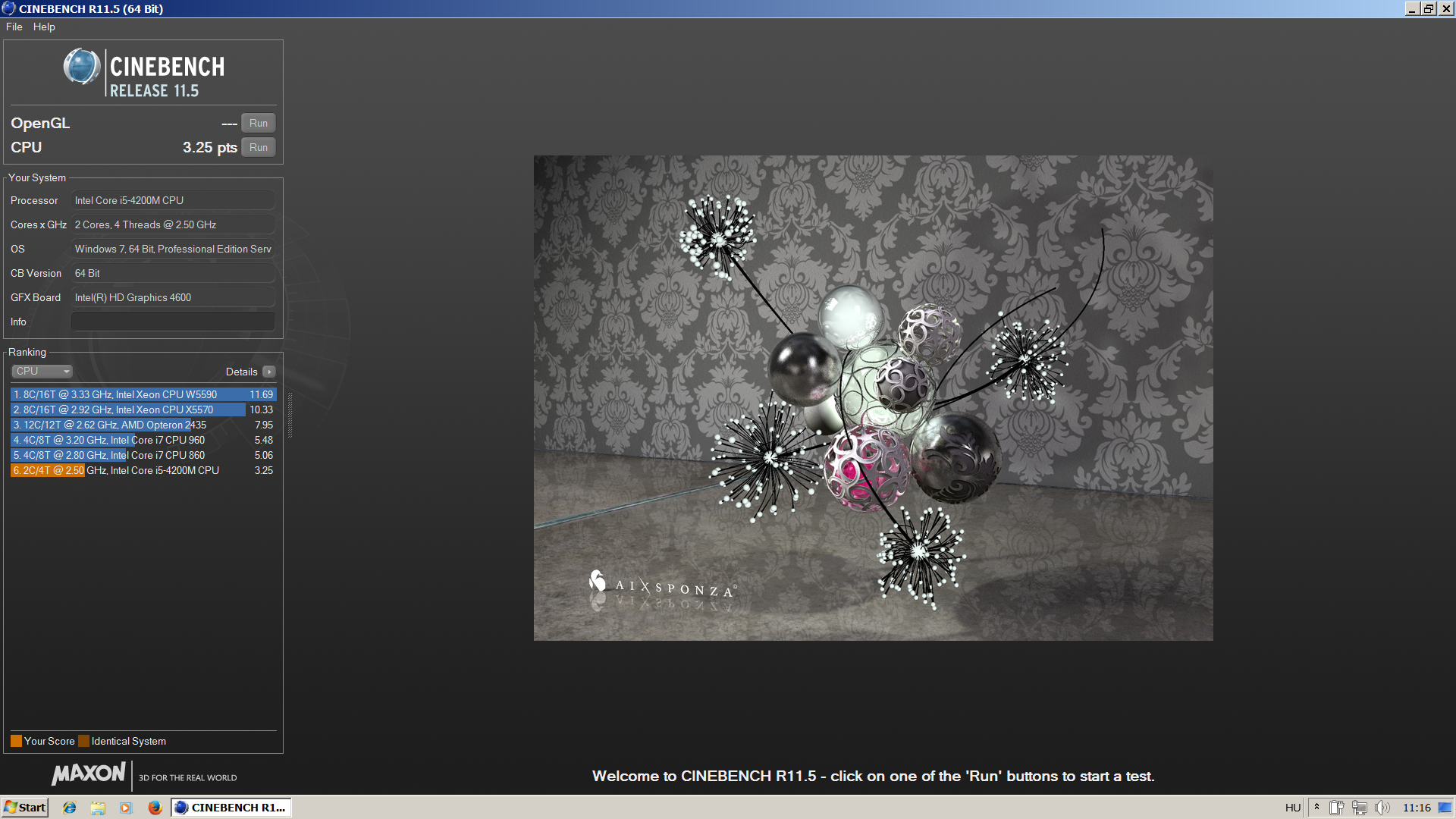Viewport: 1456px width, 819px height.
Task: Click the panel splitter grip handle
Action: coord(290,415)
